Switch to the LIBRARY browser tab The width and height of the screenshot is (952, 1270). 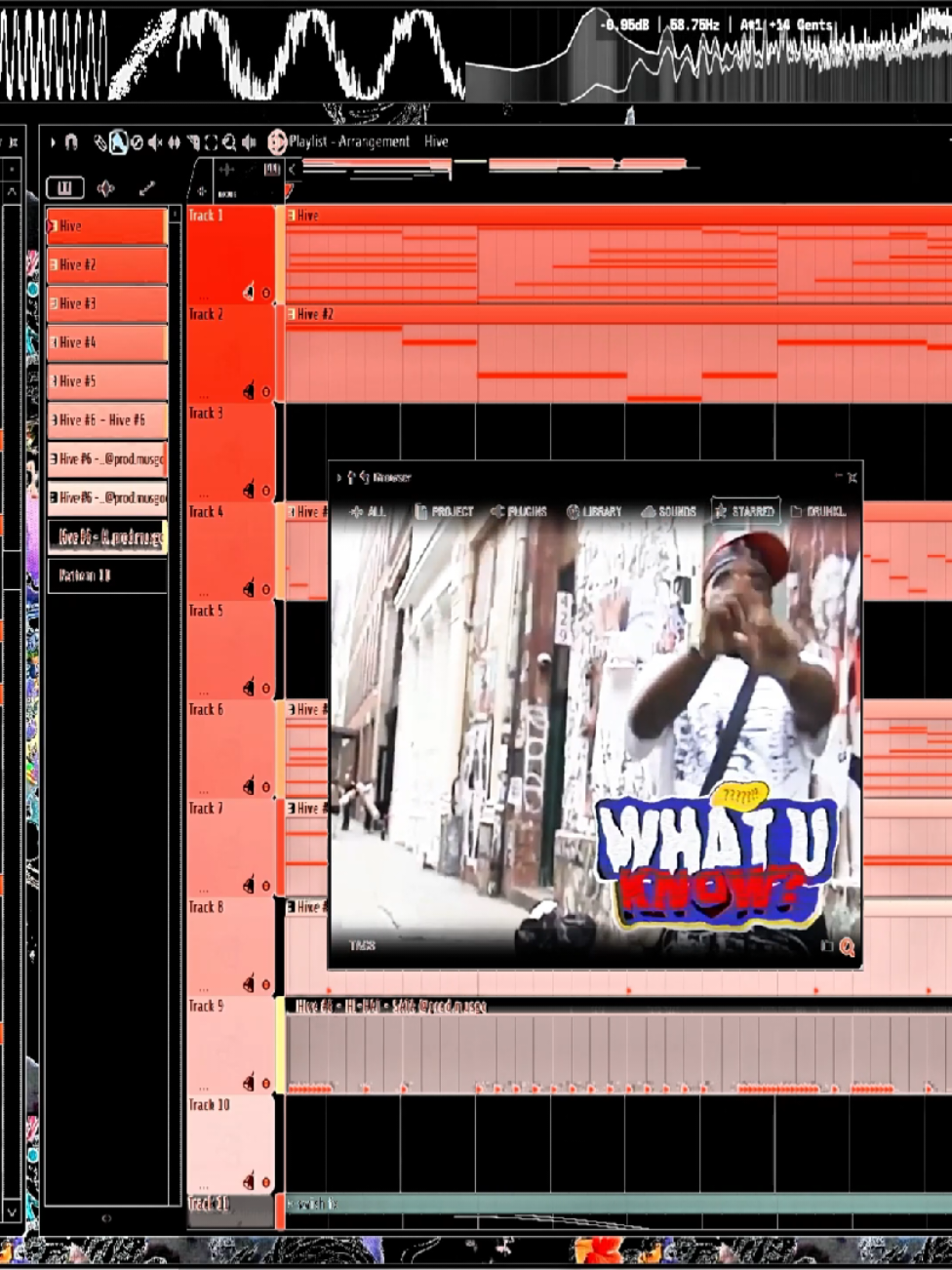tap(594, 511)
